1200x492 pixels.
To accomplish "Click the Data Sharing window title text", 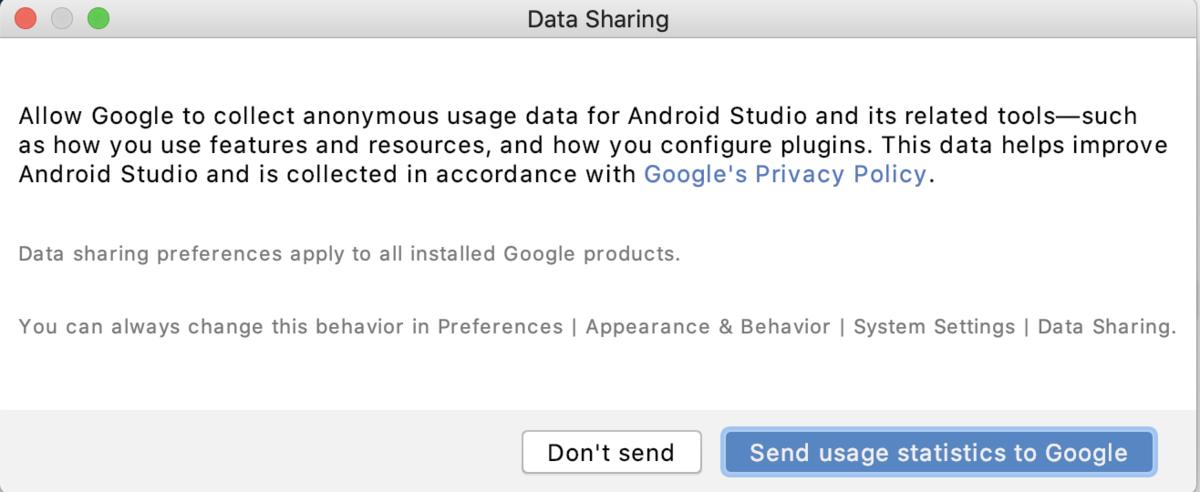I will click(x=598, y=19).
